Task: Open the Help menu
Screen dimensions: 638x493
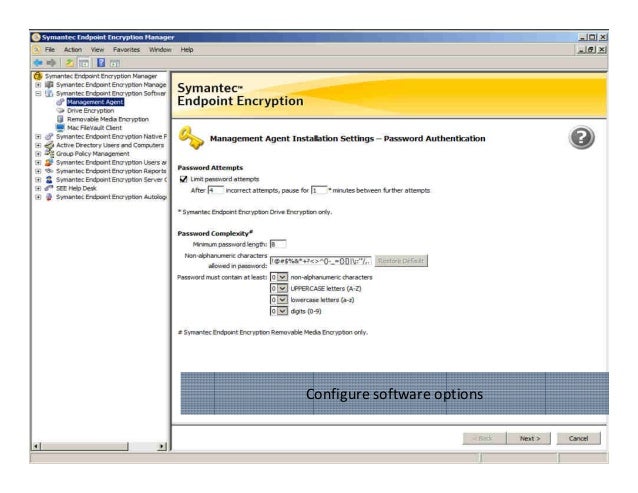Action: pos(187,50)
